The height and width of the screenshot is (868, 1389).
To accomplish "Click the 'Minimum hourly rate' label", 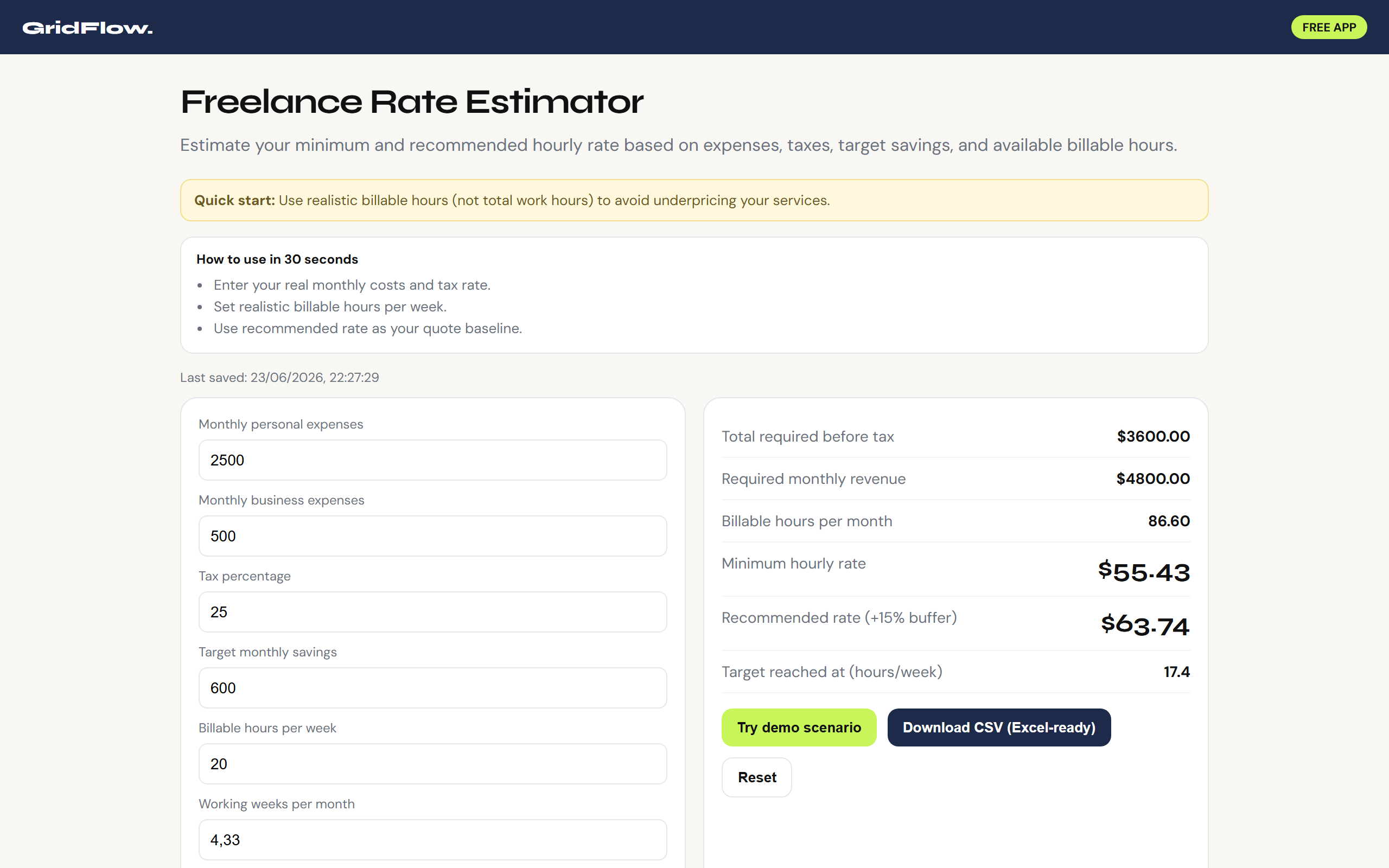I will coord(793,564).
